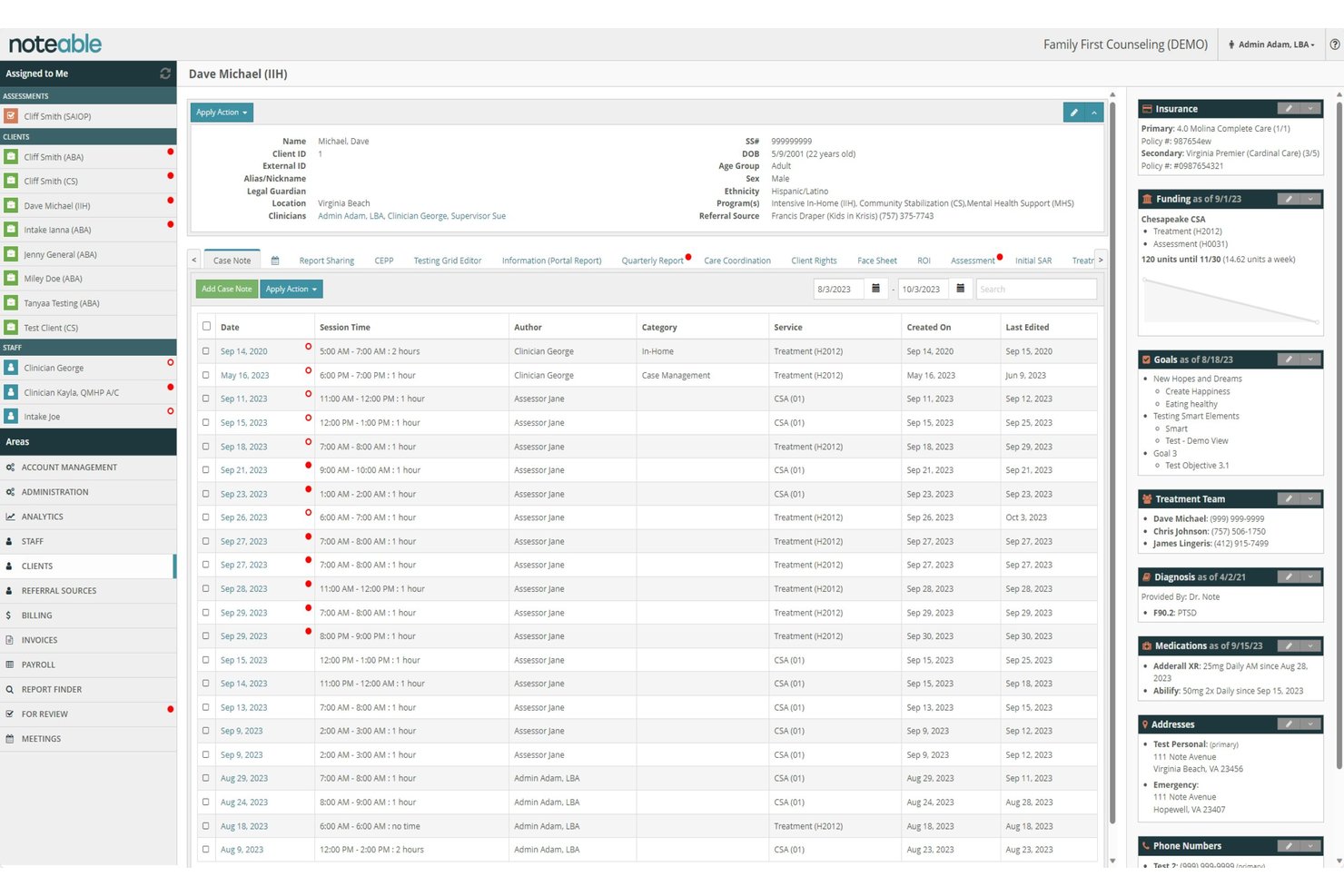Click the Payroll icon in Areas
The image size is (1344, 896).
10,665
